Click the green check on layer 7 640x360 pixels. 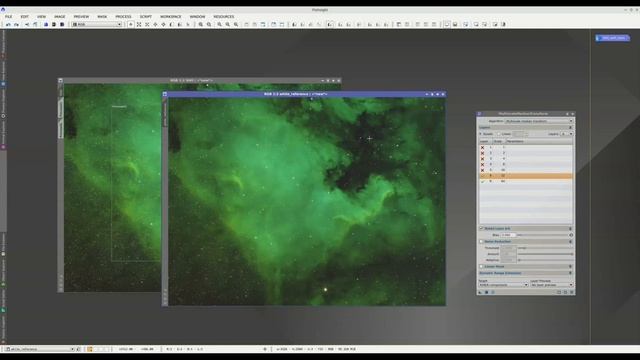point(482,181)
